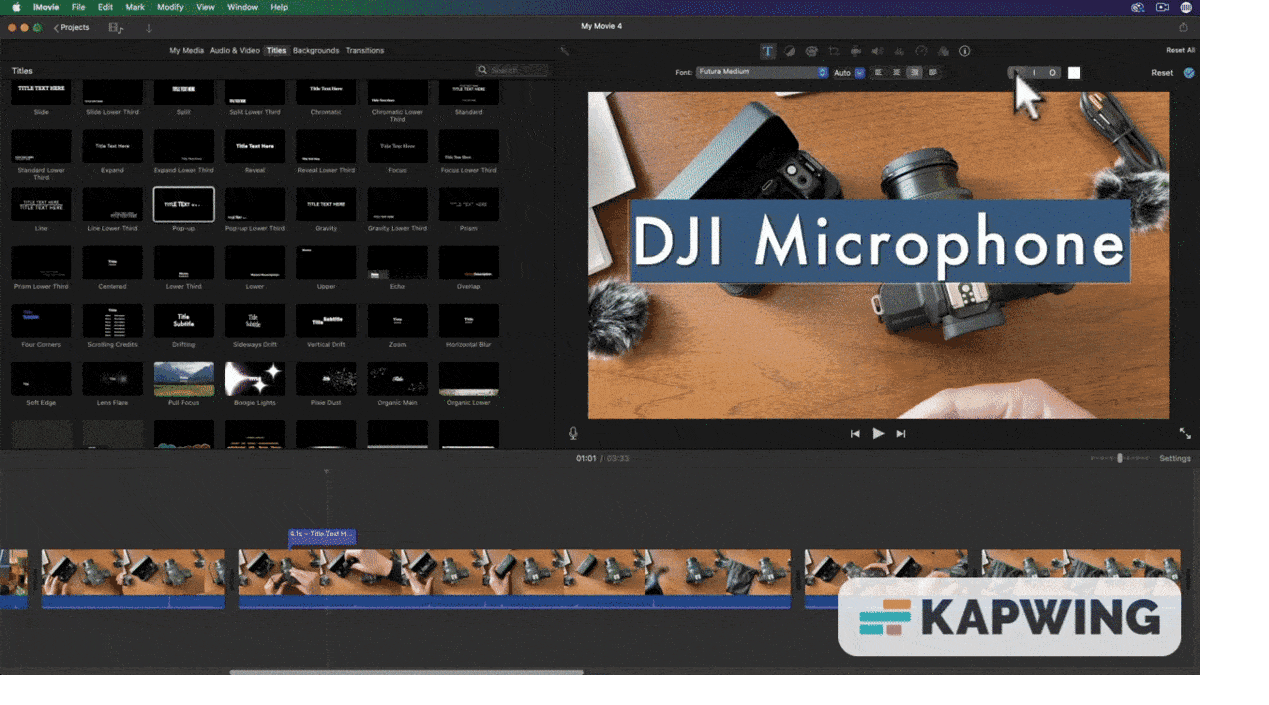Toggle bold text style
Image resolution: width=1269 pixels, height=705 pixels.
[x=1017, y=73]
